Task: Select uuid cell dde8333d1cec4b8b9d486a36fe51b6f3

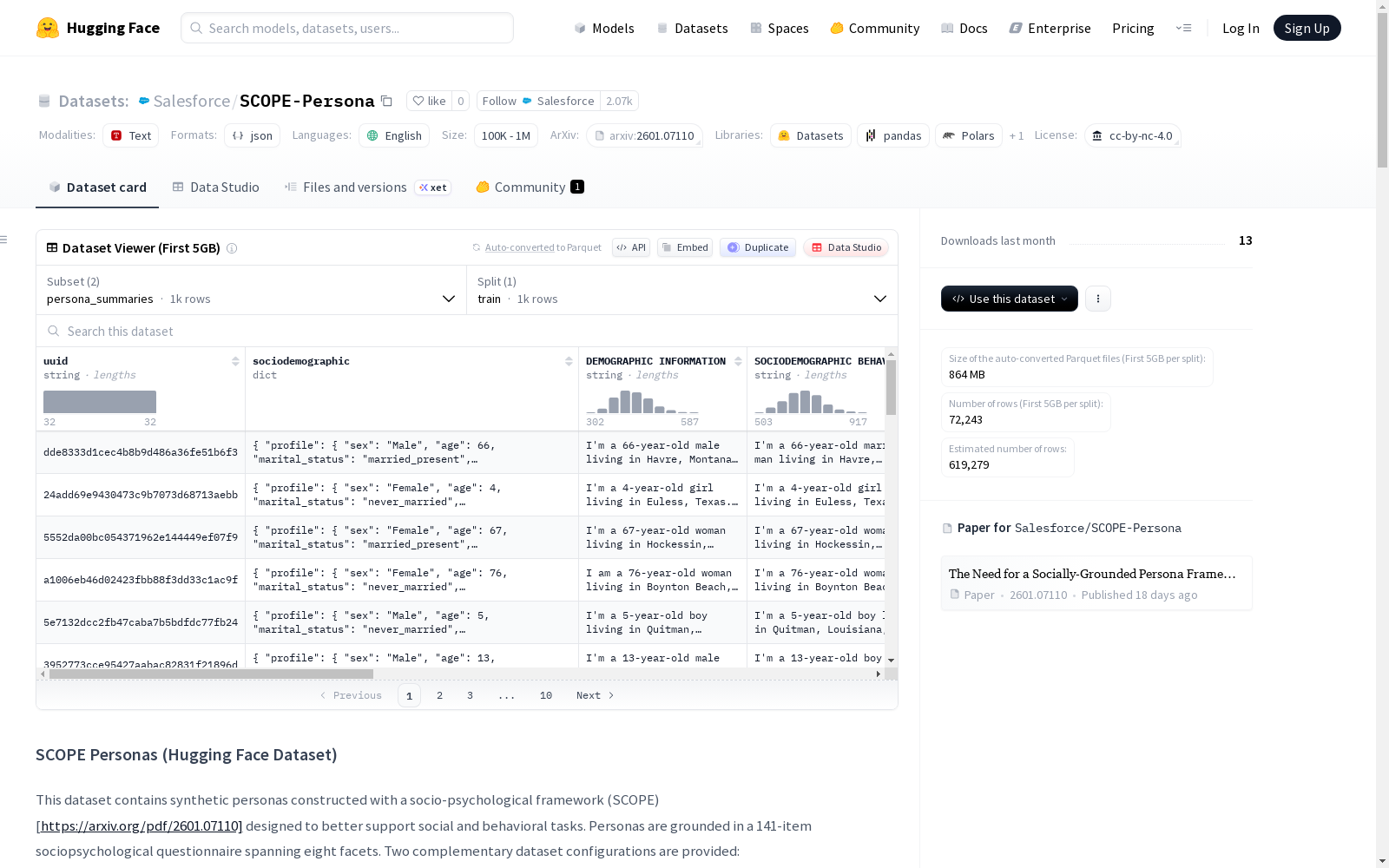Action: pyautogui.click(x=141, y=452)
